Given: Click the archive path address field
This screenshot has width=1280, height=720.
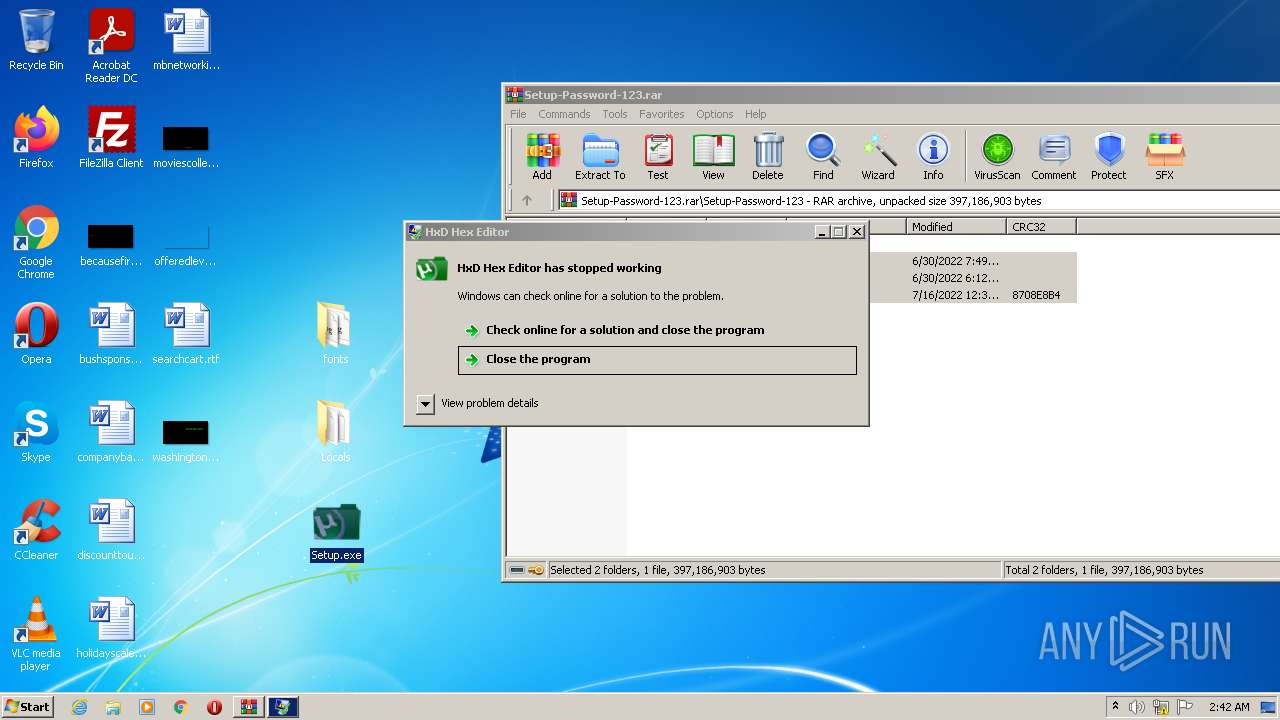Looking at the screenshot, I should click(918, 200).
